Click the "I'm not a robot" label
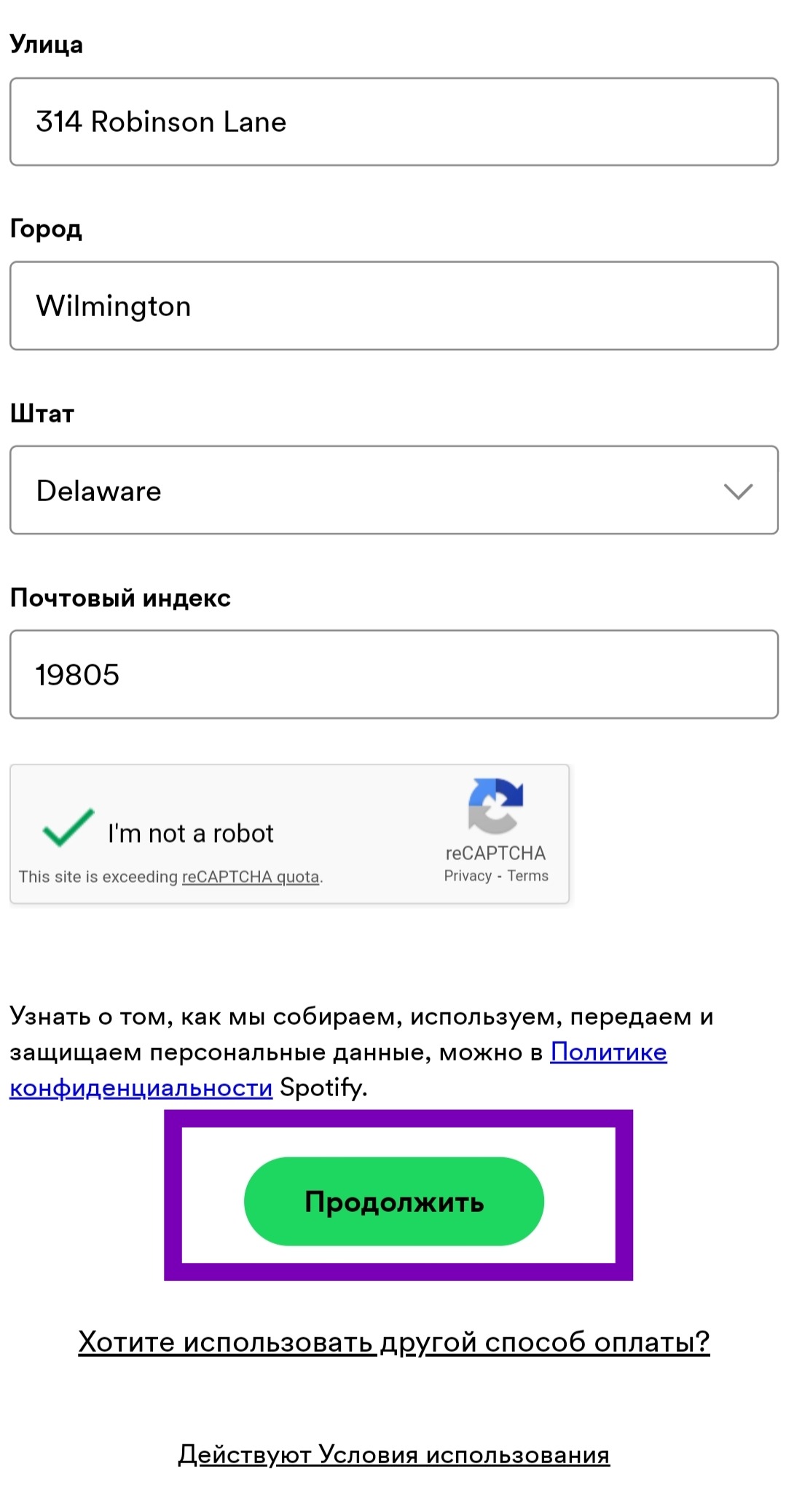The image size is (786, 1512). click(190, 833)
